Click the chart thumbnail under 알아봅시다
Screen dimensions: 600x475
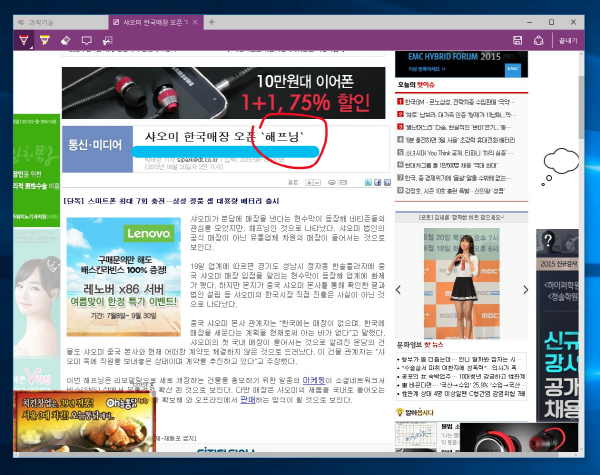416,434
